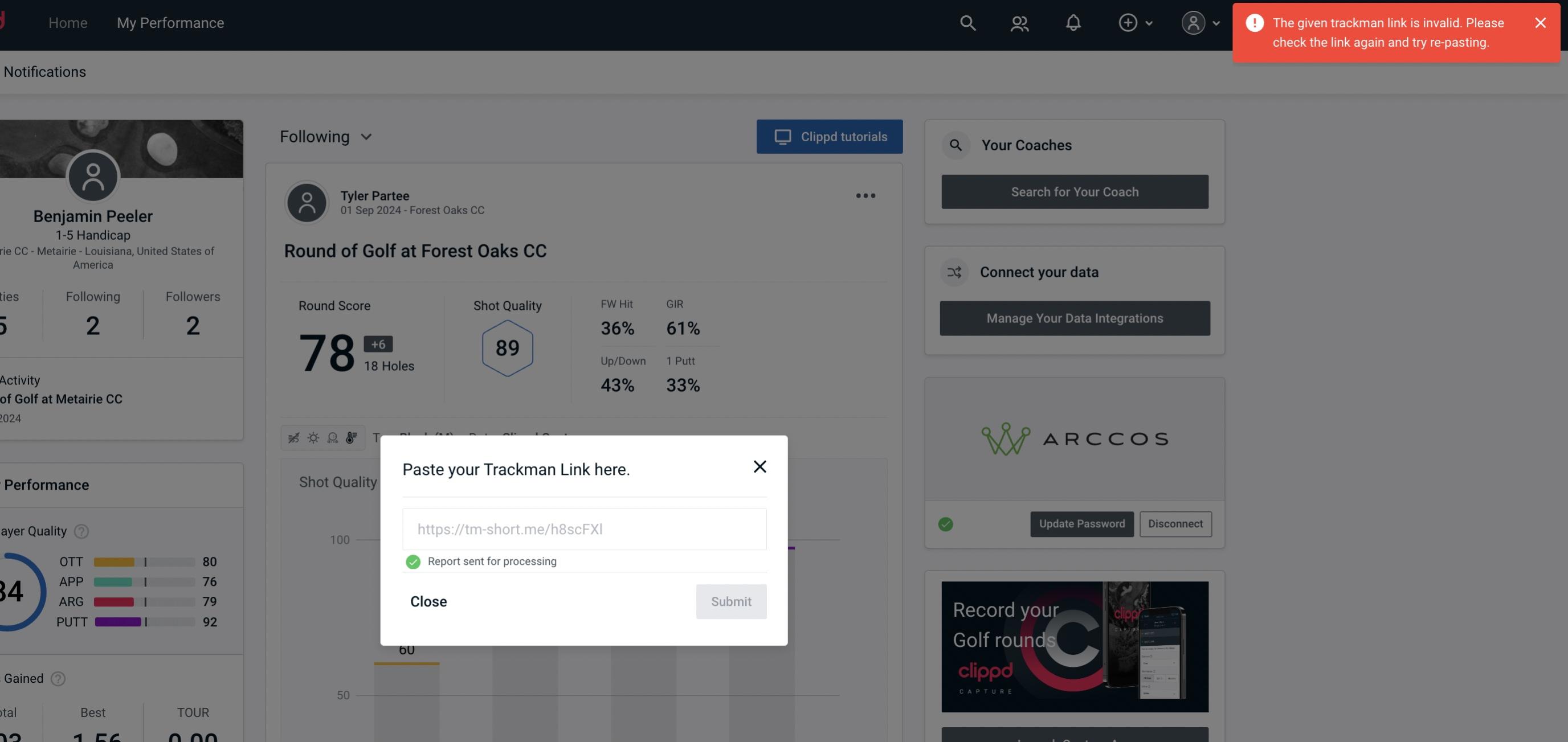Click the Arccos data integration icon

point(1074,438)
